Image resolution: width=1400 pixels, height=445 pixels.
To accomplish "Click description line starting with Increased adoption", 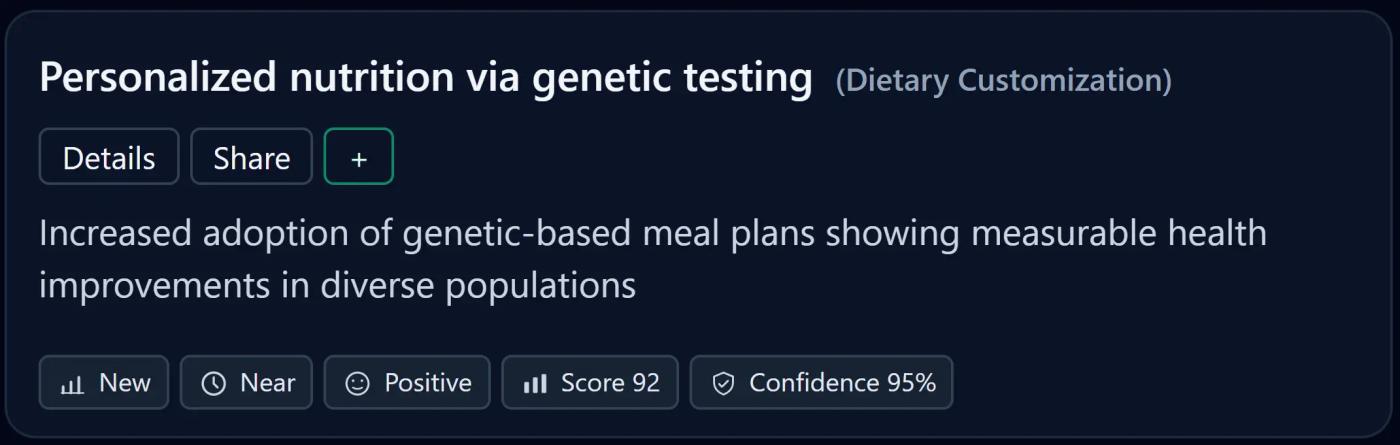I will point(652,233).
